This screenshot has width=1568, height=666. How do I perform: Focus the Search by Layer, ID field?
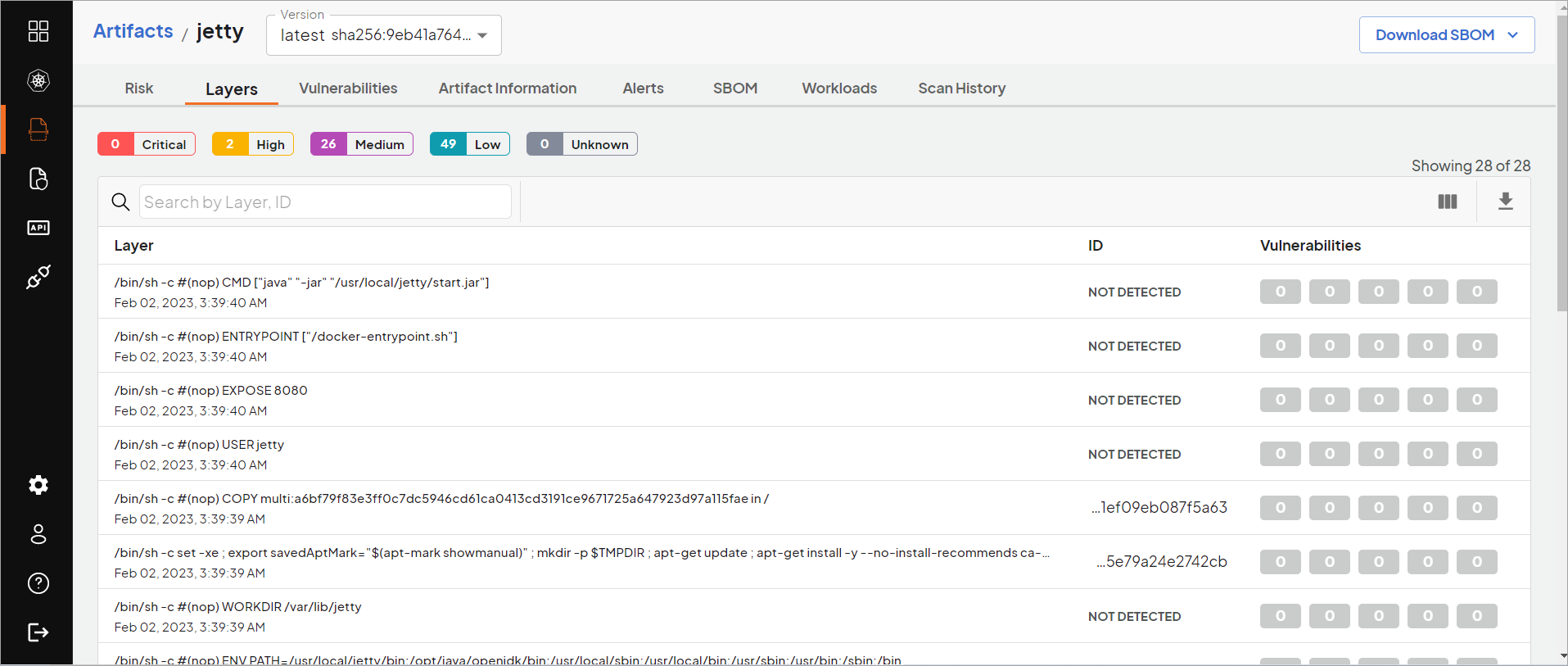point(325,202)
